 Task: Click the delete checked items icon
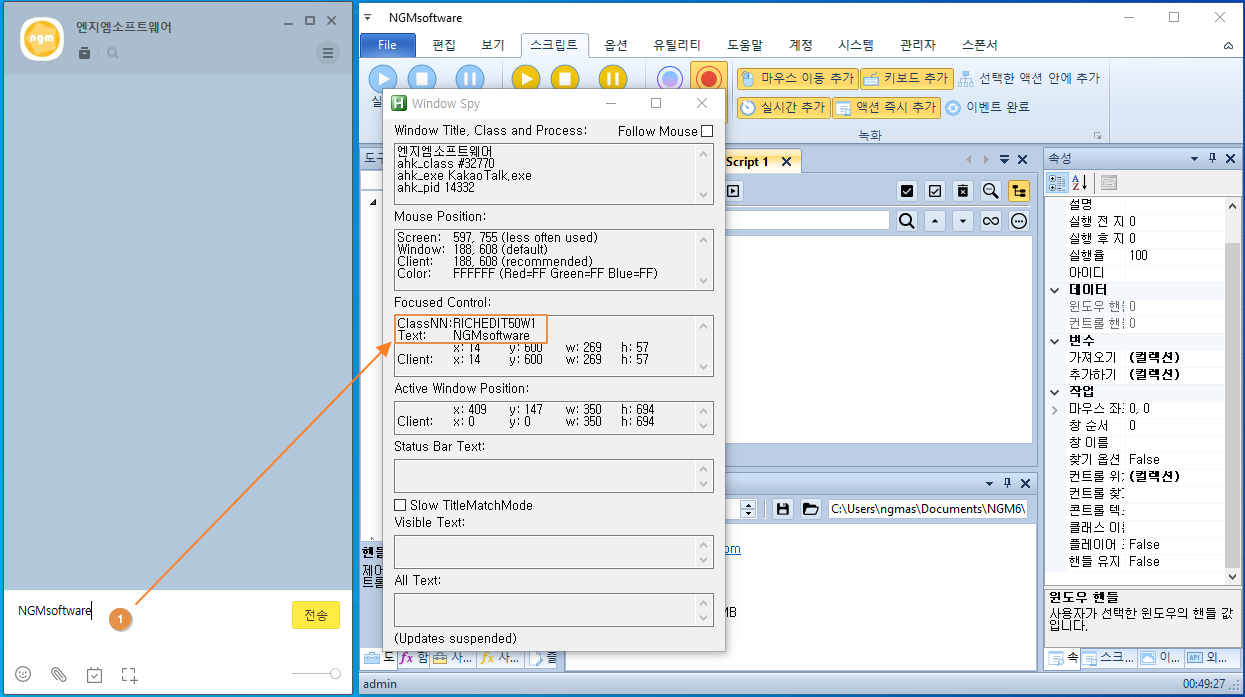pyautogui.click(x=963, y=191)
